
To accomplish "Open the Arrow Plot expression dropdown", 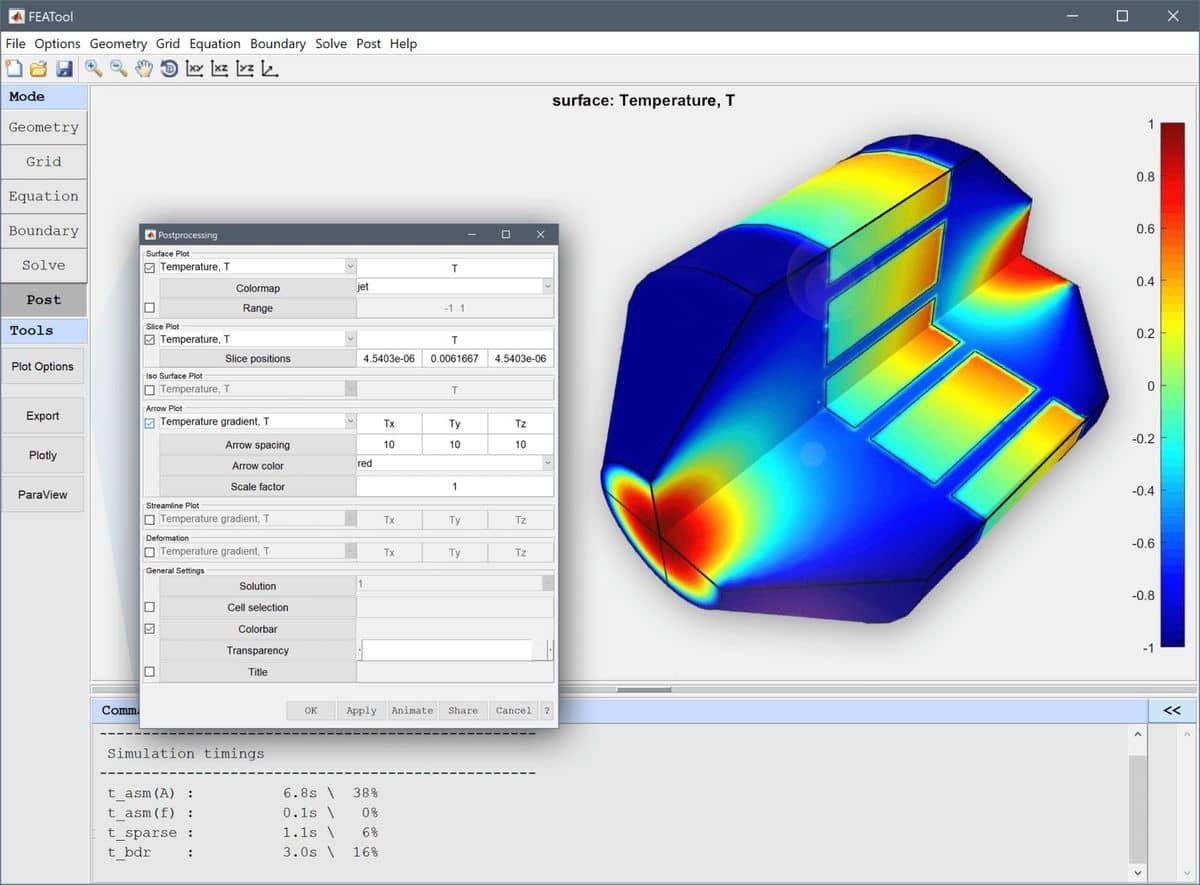I will point(350,422).
